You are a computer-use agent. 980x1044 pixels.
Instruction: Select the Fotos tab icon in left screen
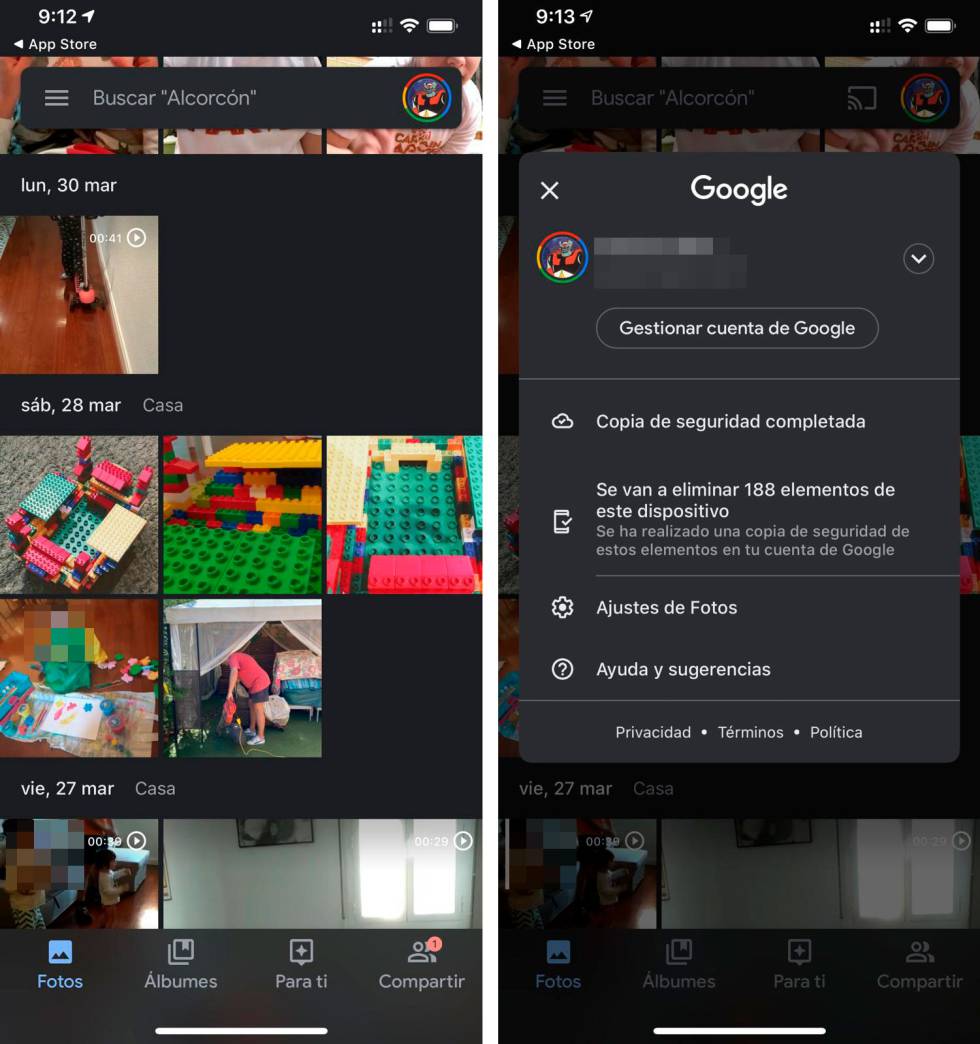[60, 952]
